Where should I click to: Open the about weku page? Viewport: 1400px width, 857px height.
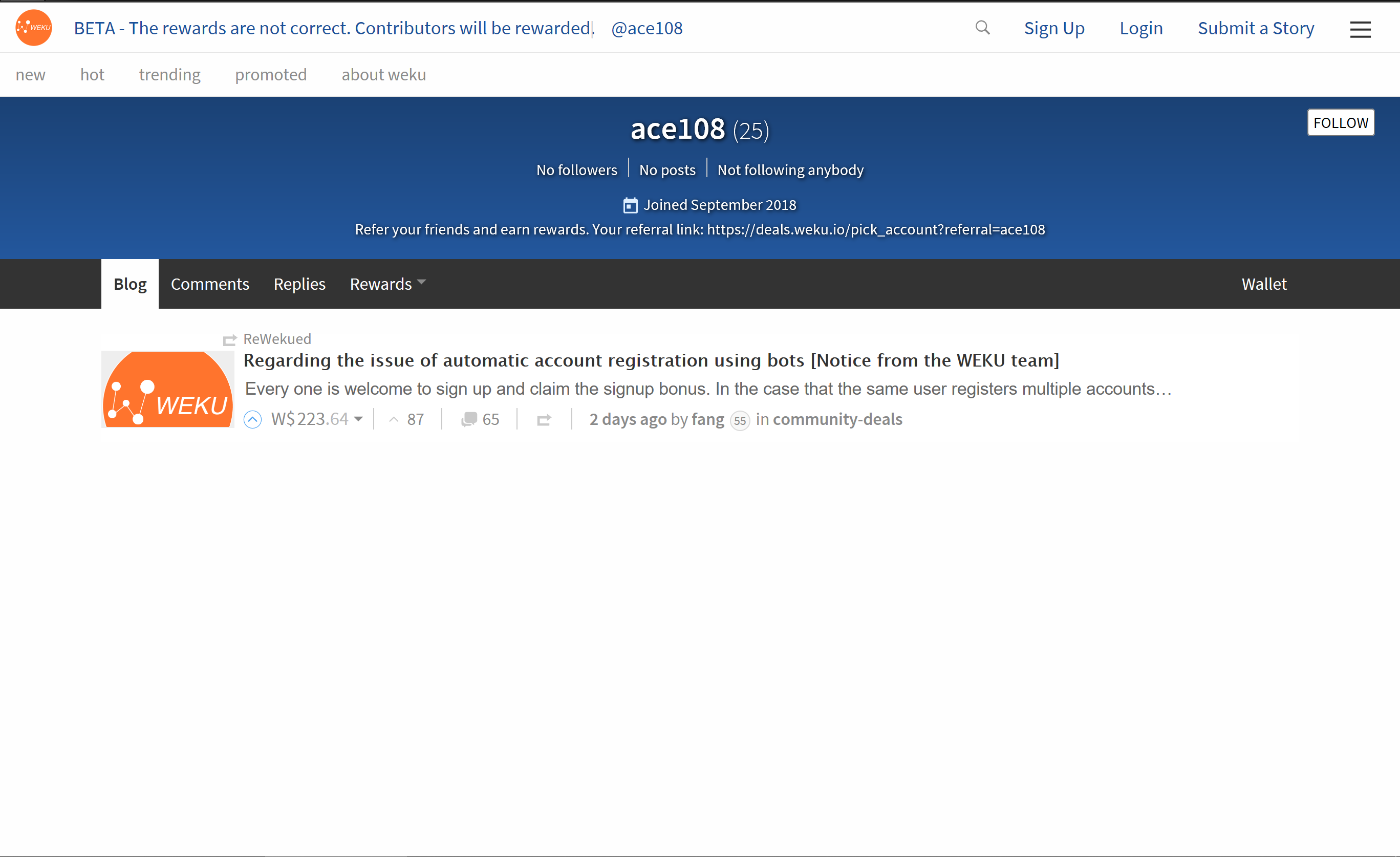383,74
